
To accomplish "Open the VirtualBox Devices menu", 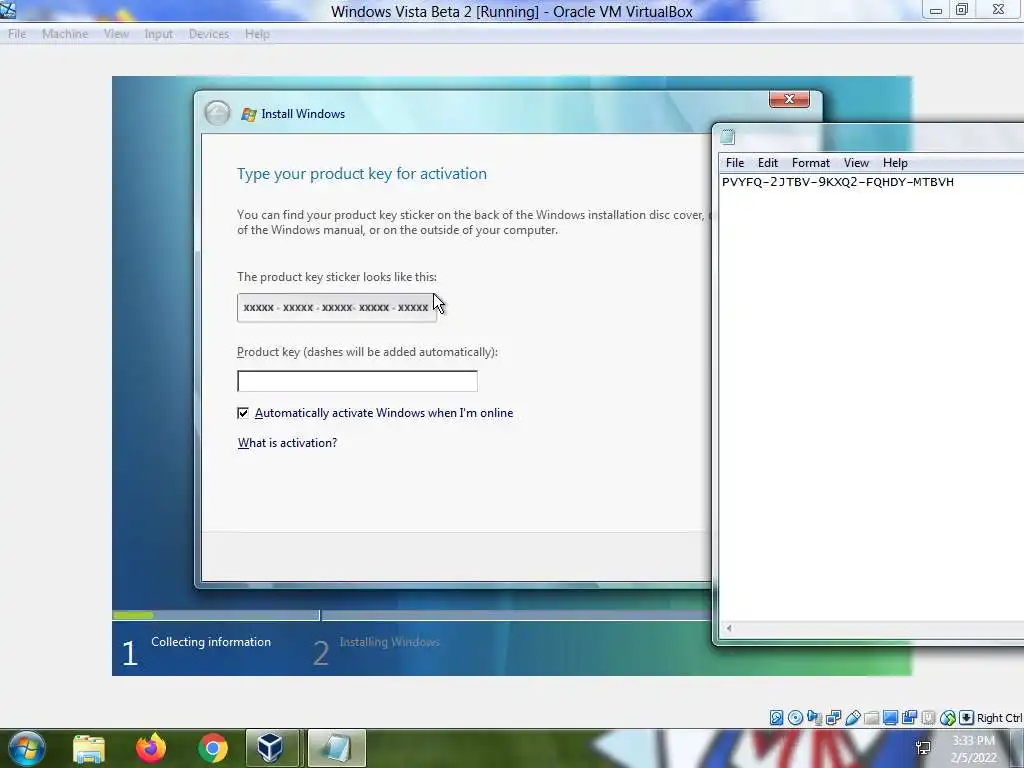I will pyautogui.click(x=209, y=34).
